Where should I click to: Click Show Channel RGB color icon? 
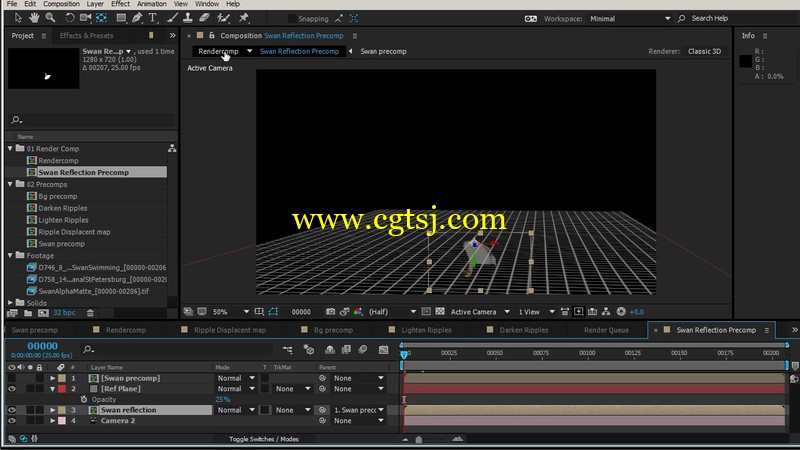358,311
